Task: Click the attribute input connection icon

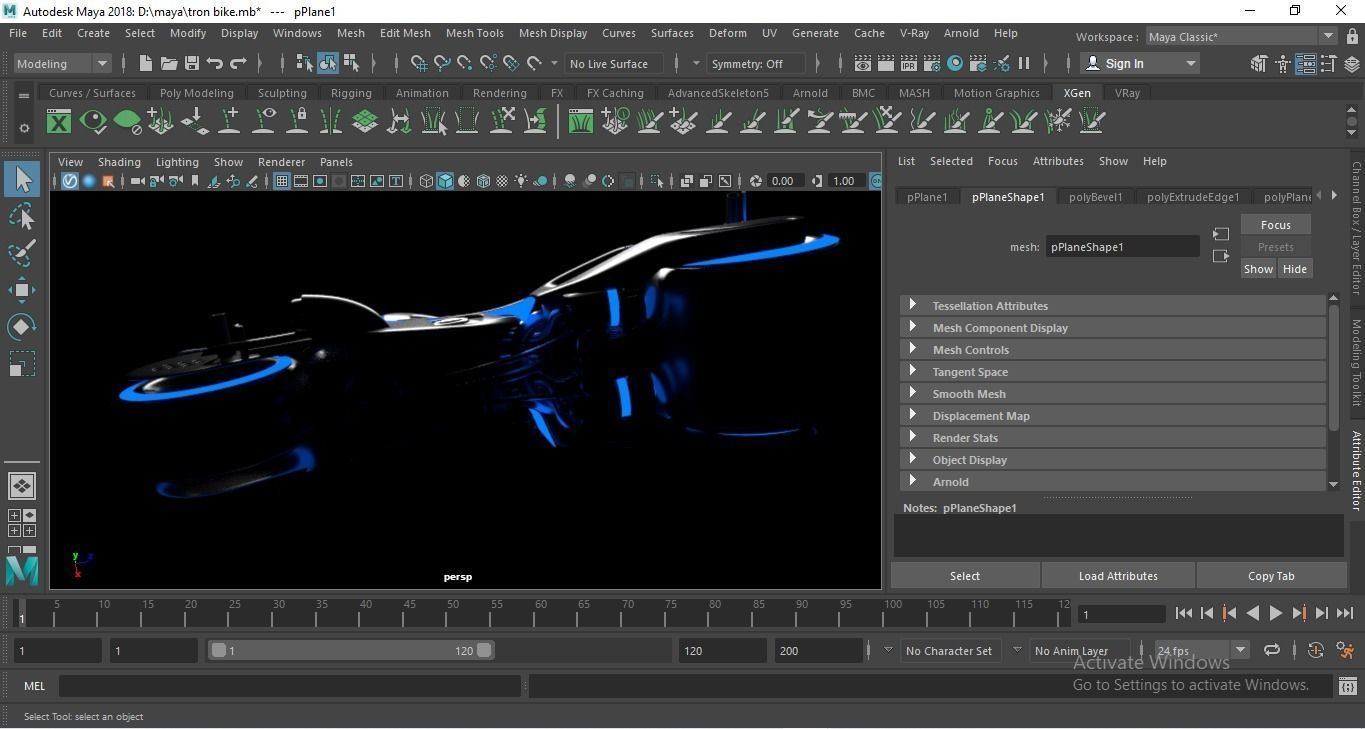Action: (x=1221, y=234)
